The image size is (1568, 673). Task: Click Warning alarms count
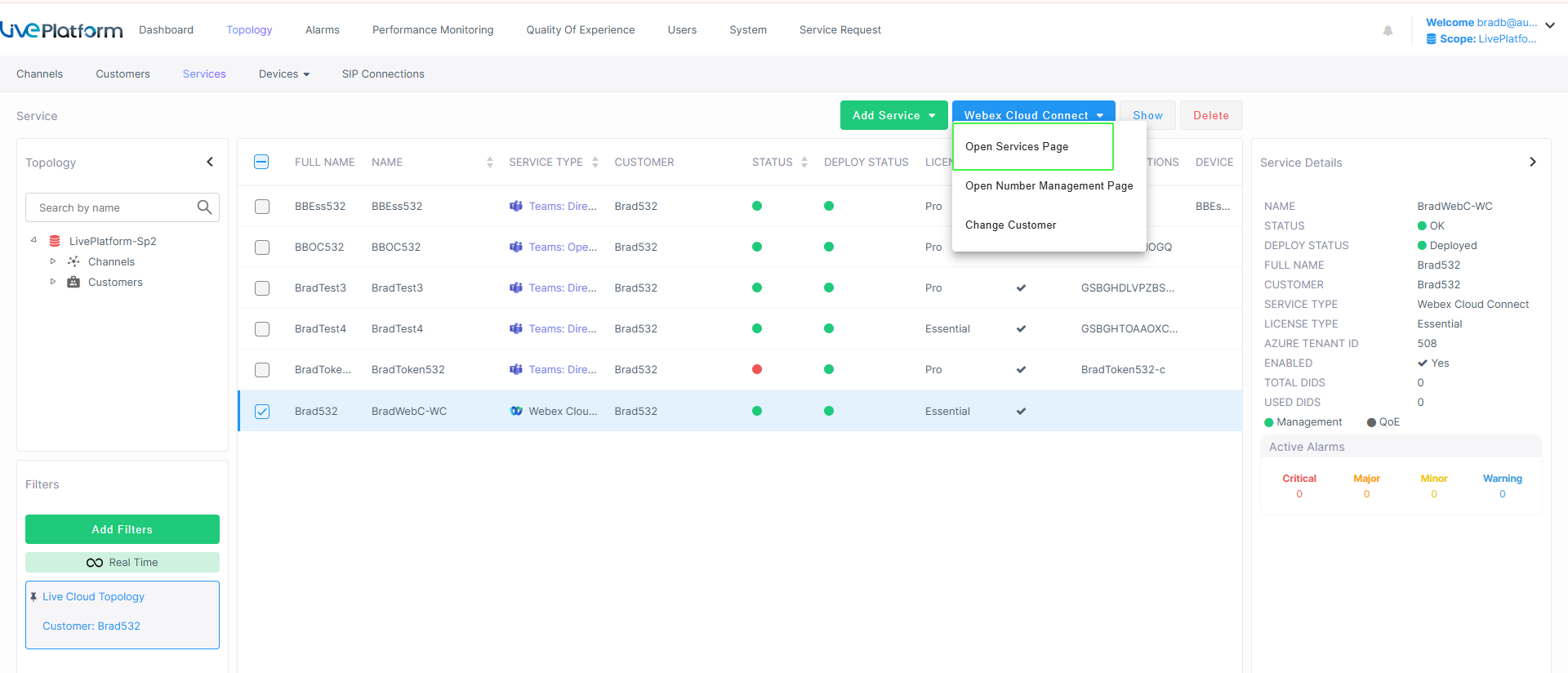[x=1503, y=494]
